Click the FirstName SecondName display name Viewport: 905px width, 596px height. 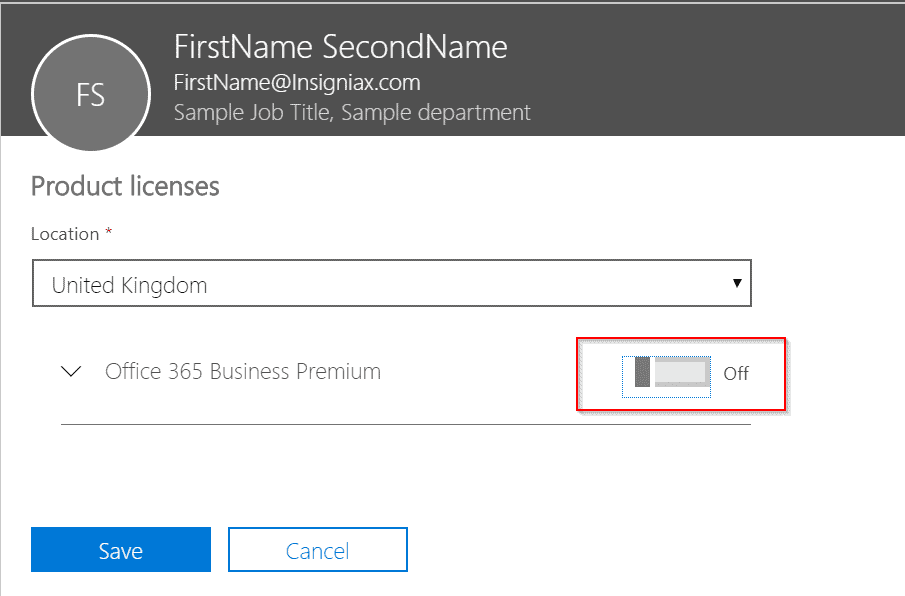(341, 47)
